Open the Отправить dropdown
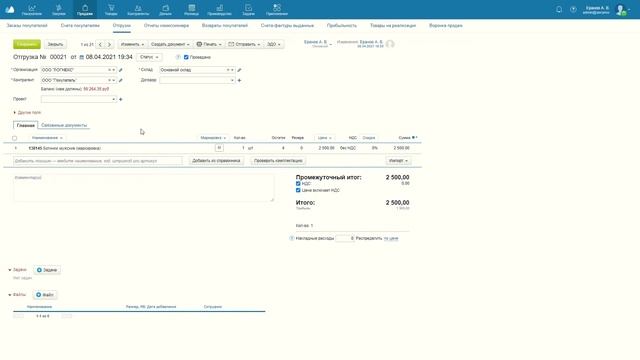This screenshot has height=360, width=640. pos(244,44)
